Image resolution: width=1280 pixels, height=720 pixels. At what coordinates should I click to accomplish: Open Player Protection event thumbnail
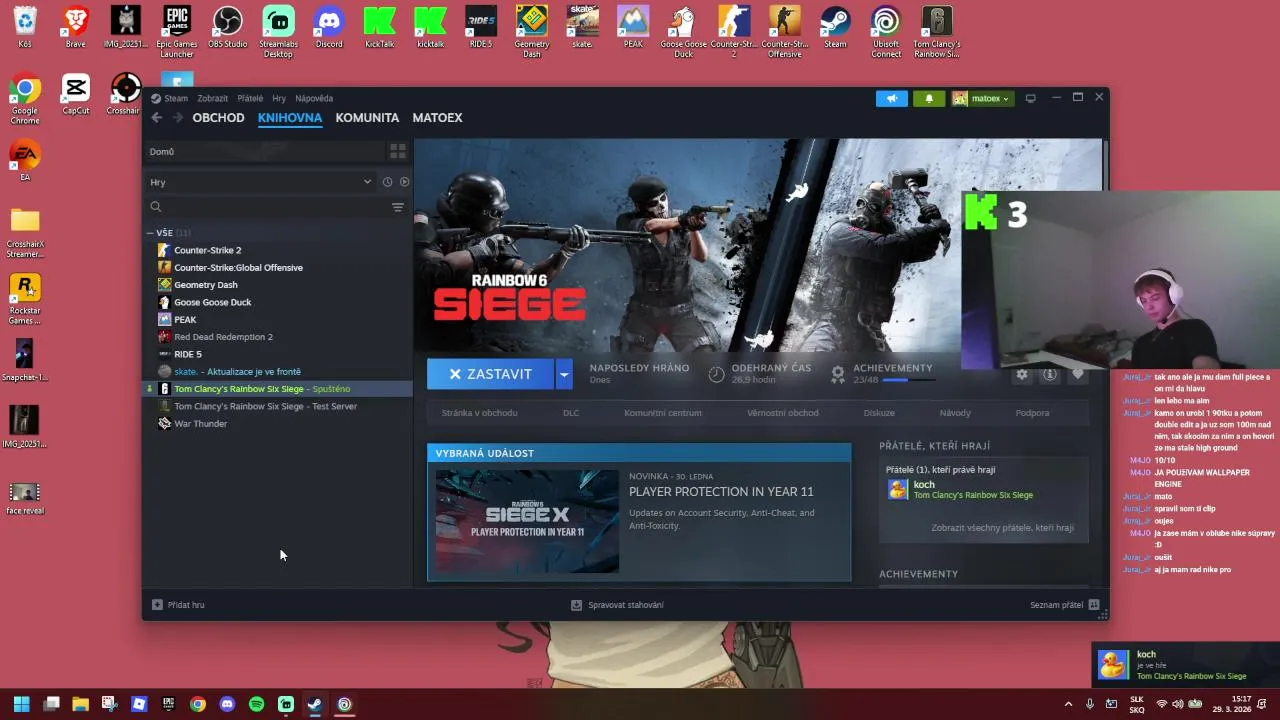[x=527, y=521]
